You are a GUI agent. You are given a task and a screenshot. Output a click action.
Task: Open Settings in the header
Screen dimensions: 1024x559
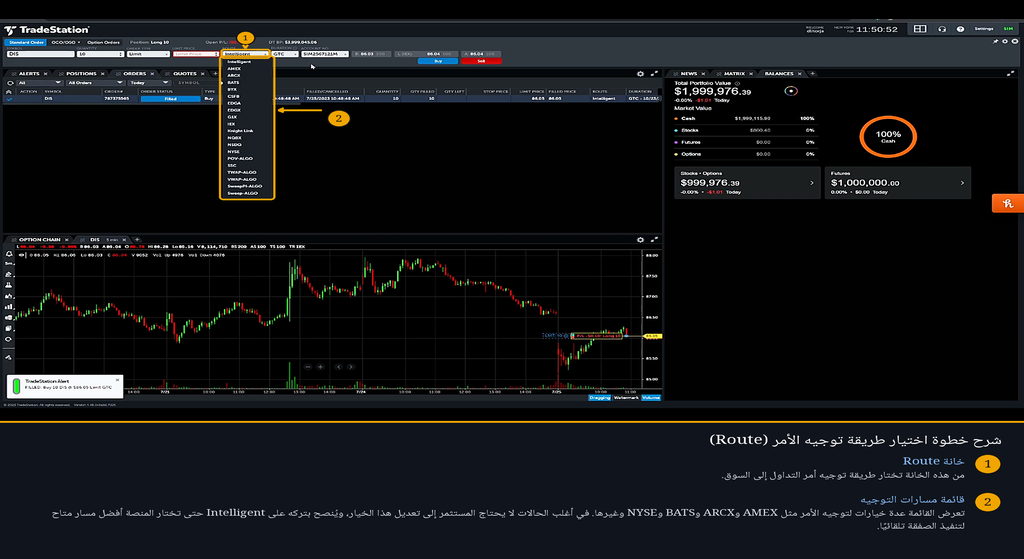[984, 29]
